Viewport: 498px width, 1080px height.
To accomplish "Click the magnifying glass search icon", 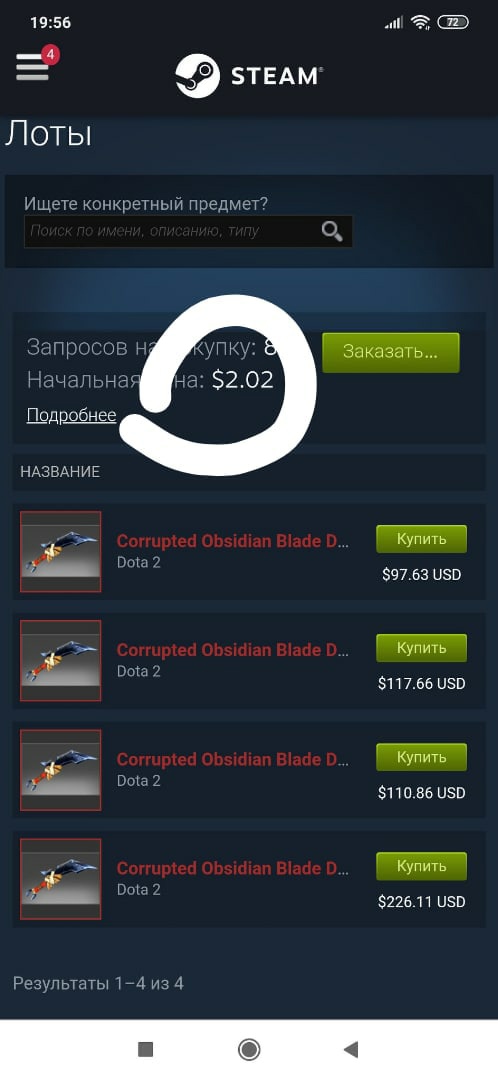I will [332, 231].
